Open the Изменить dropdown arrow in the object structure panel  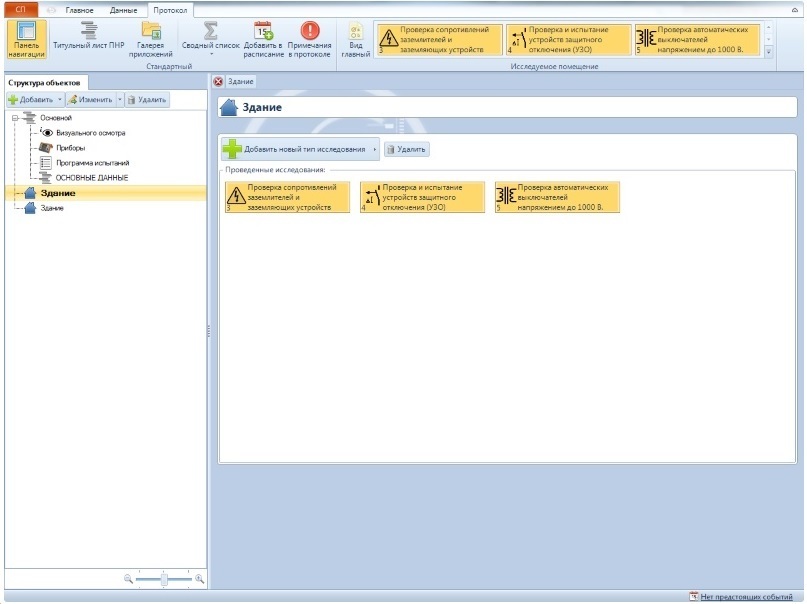click(120, 100)
